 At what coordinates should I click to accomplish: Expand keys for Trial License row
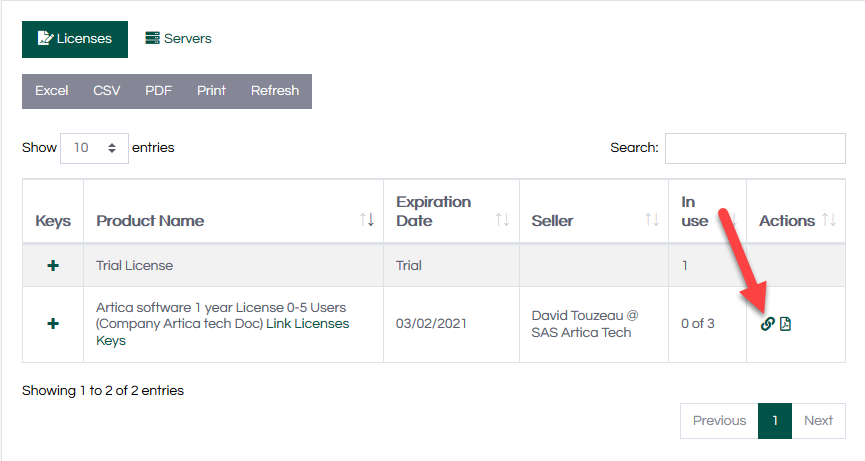click(53, 266)
